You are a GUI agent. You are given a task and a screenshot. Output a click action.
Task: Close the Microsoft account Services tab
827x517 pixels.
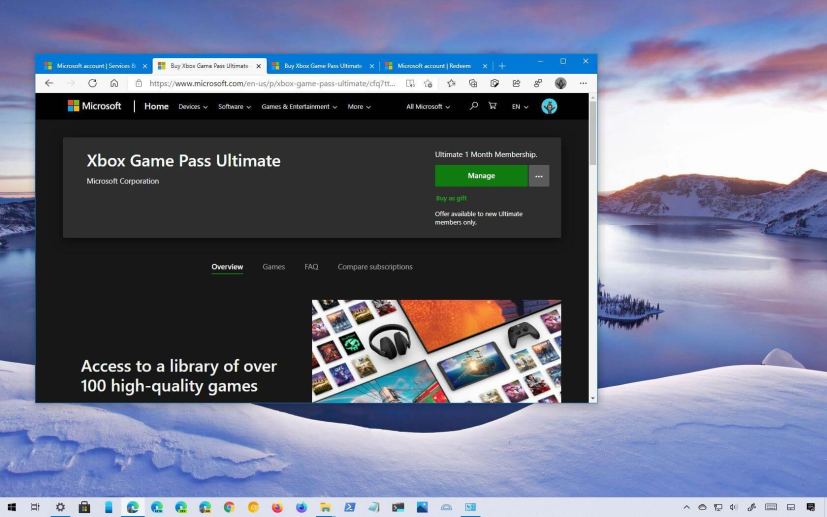point(145,66)
